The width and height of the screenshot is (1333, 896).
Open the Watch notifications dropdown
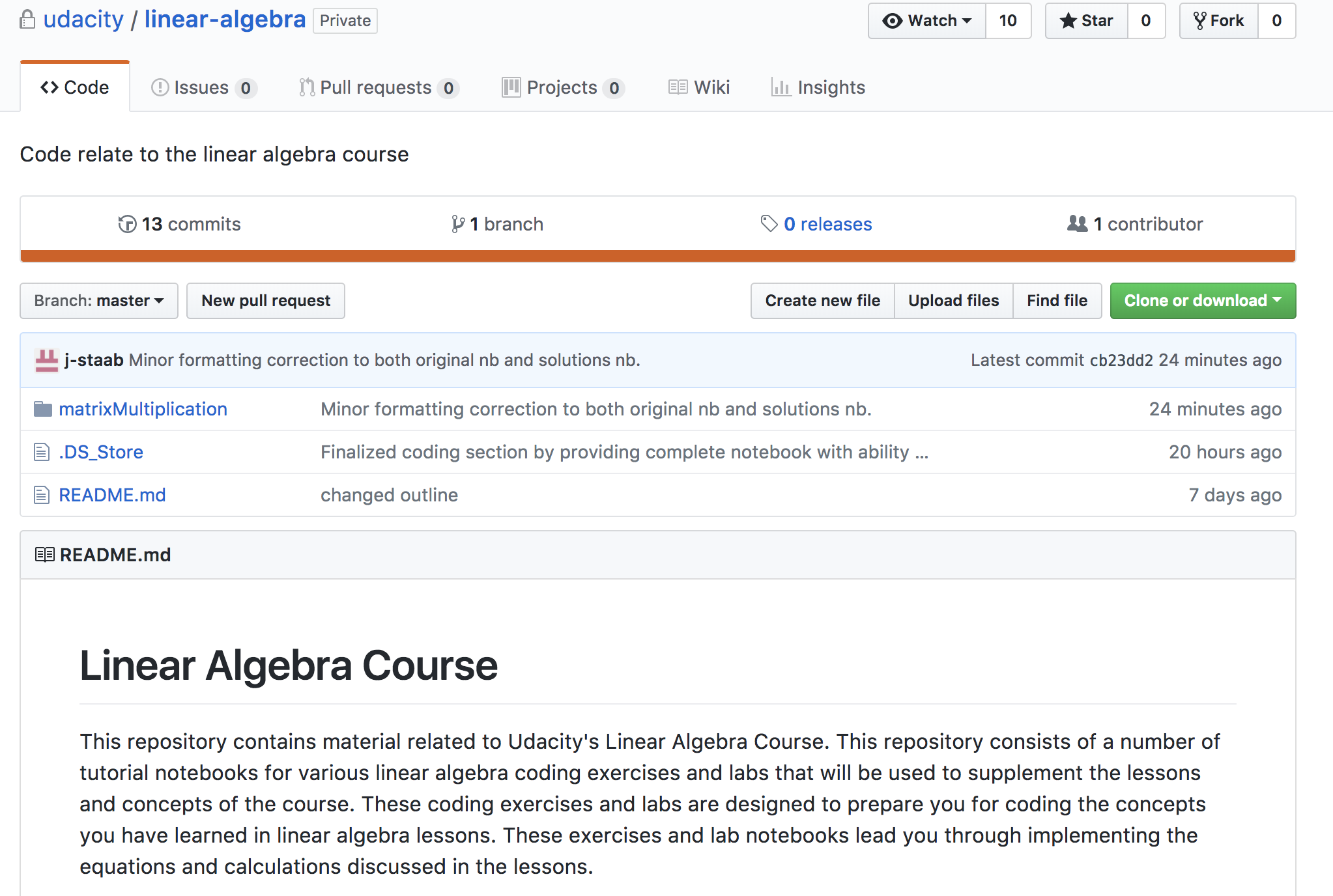pyautogui.click(x=926, y=21)
